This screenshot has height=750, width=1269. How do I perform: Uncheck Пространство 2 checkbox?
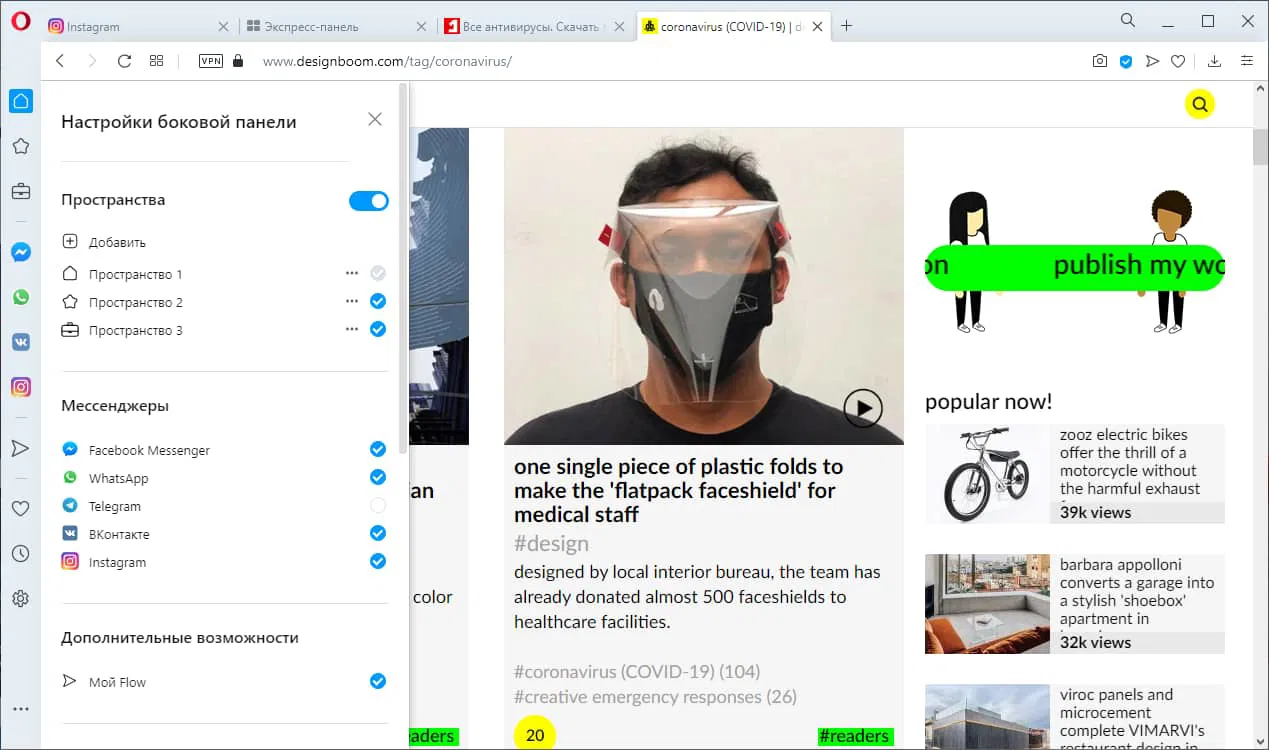[378, 301]
